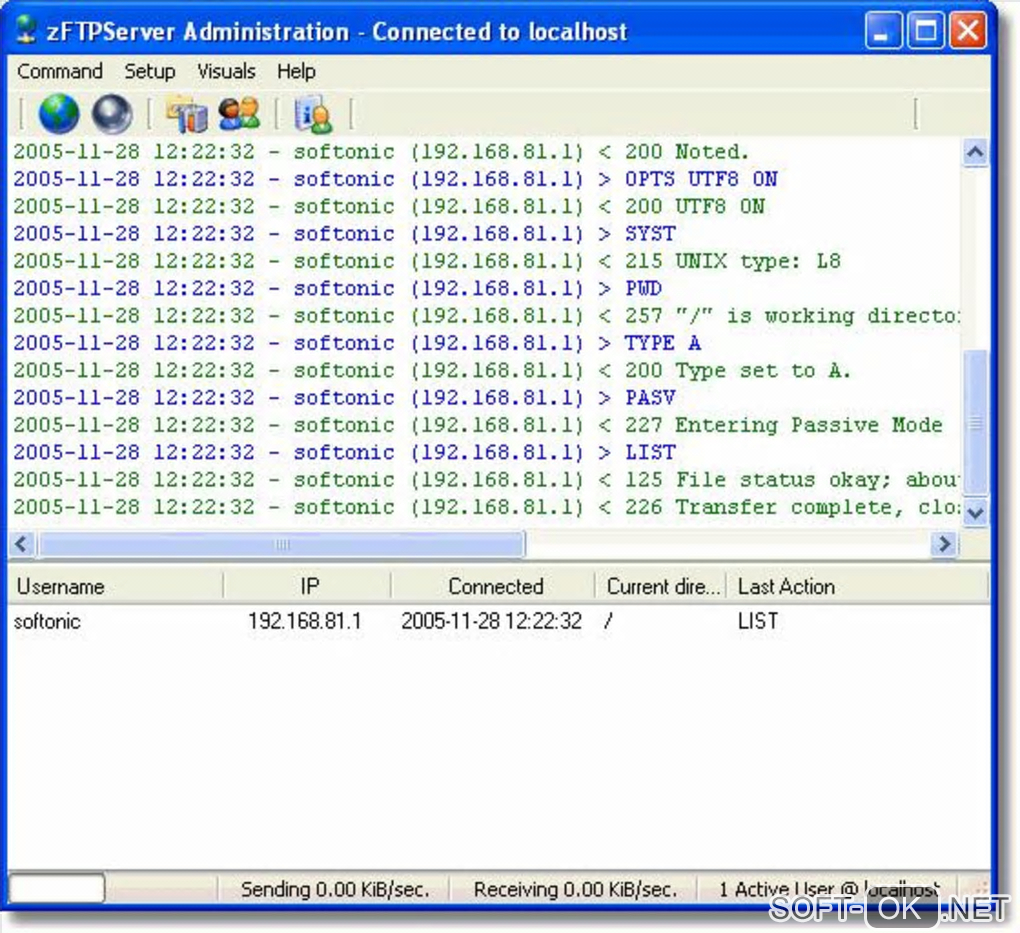Click '1 Active User @ localhost' status

tap(828, 889)
